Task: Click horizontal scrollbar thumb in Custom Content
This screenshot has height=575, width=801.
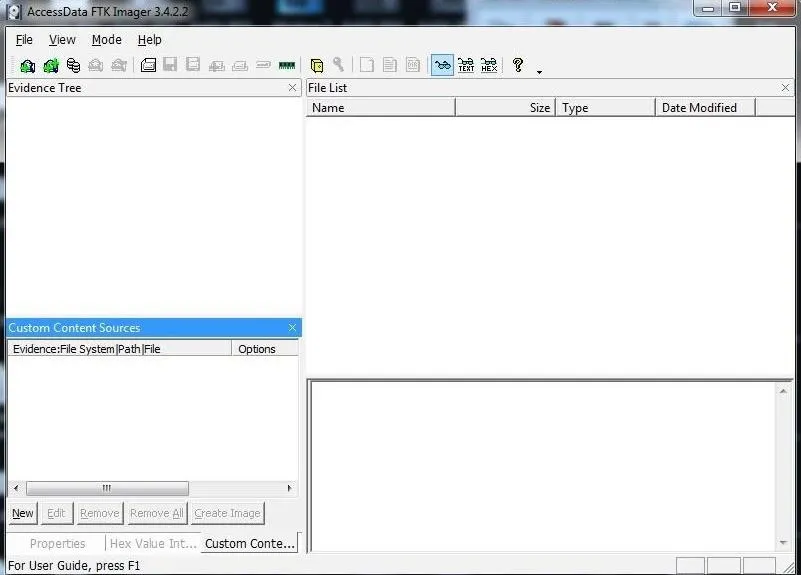Action: 107,488
